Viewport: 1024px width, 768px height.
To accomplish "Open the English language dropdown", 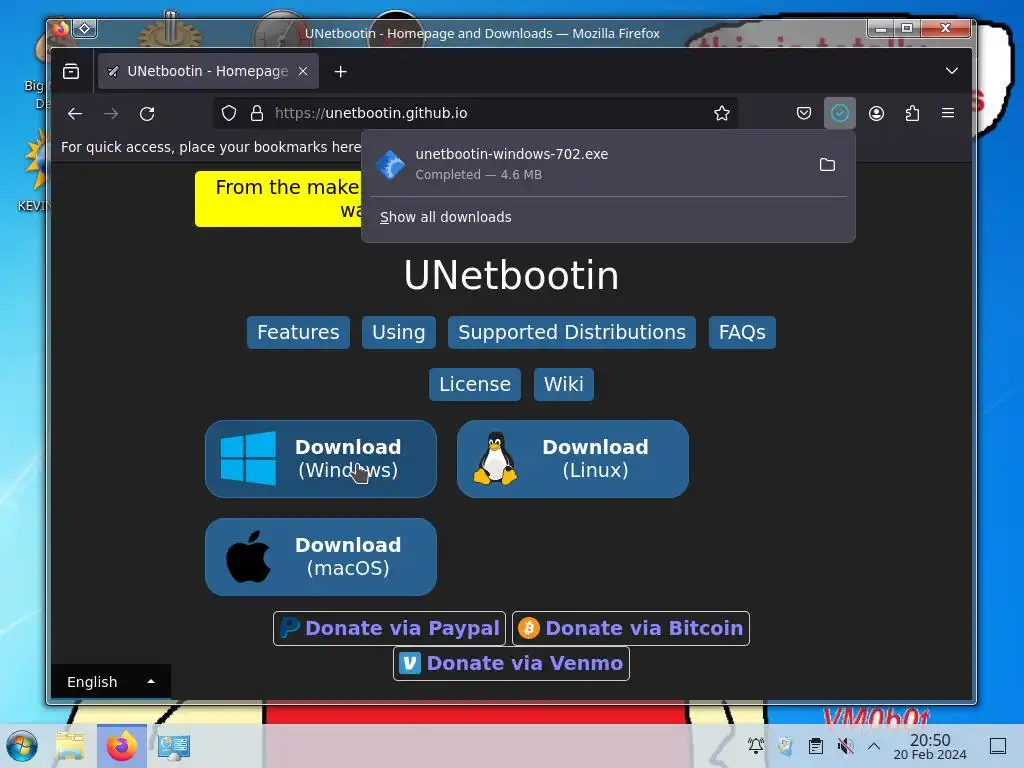I will (x=110, y=682).
